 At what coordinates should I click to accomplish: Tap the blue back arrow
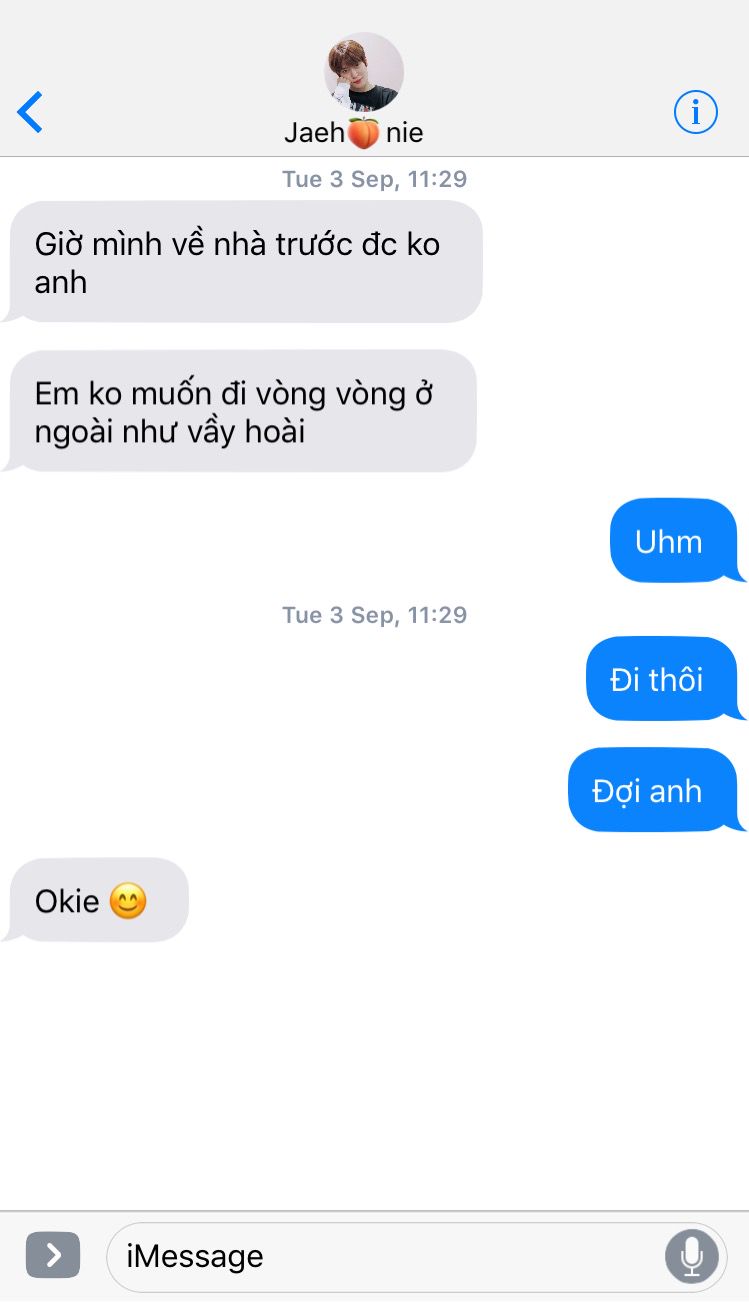pos(30,112)
